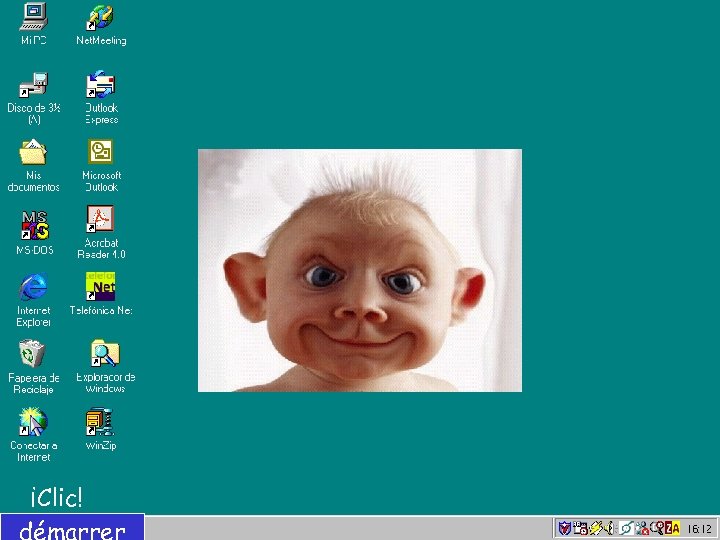This screenshot has width=720, height=540.
Task: Launch Acrobat Reader 4.0
Action: (101, 219)
